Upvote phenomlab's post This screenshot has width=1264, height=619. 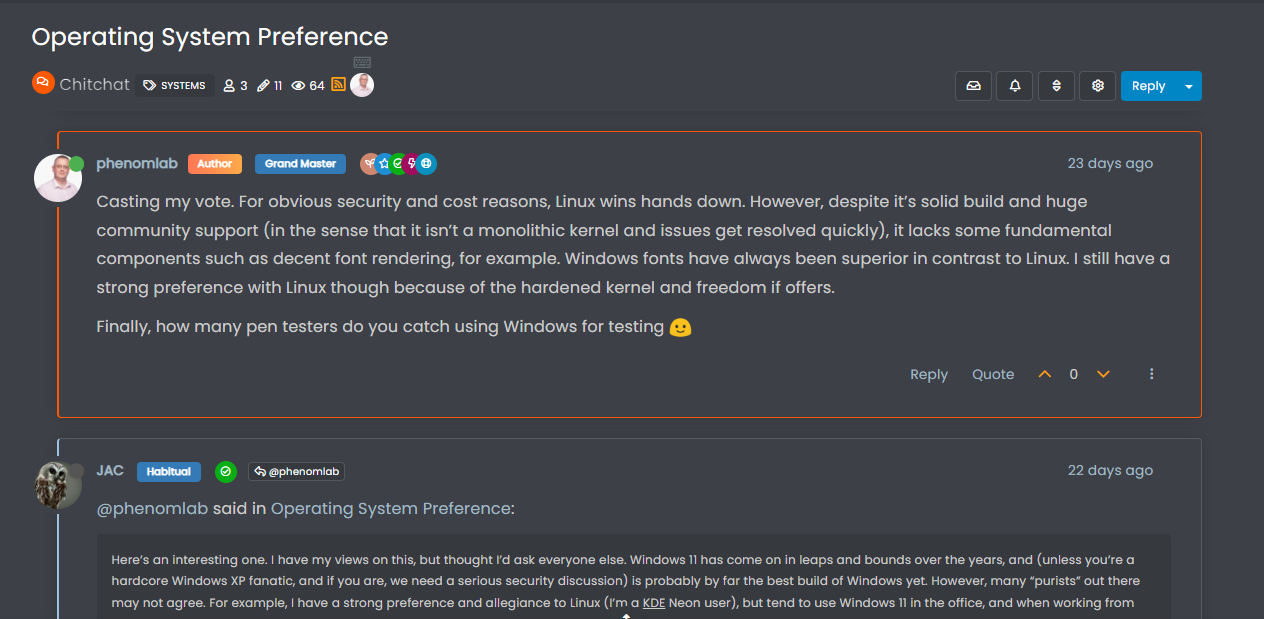(x=1045, y=374)
